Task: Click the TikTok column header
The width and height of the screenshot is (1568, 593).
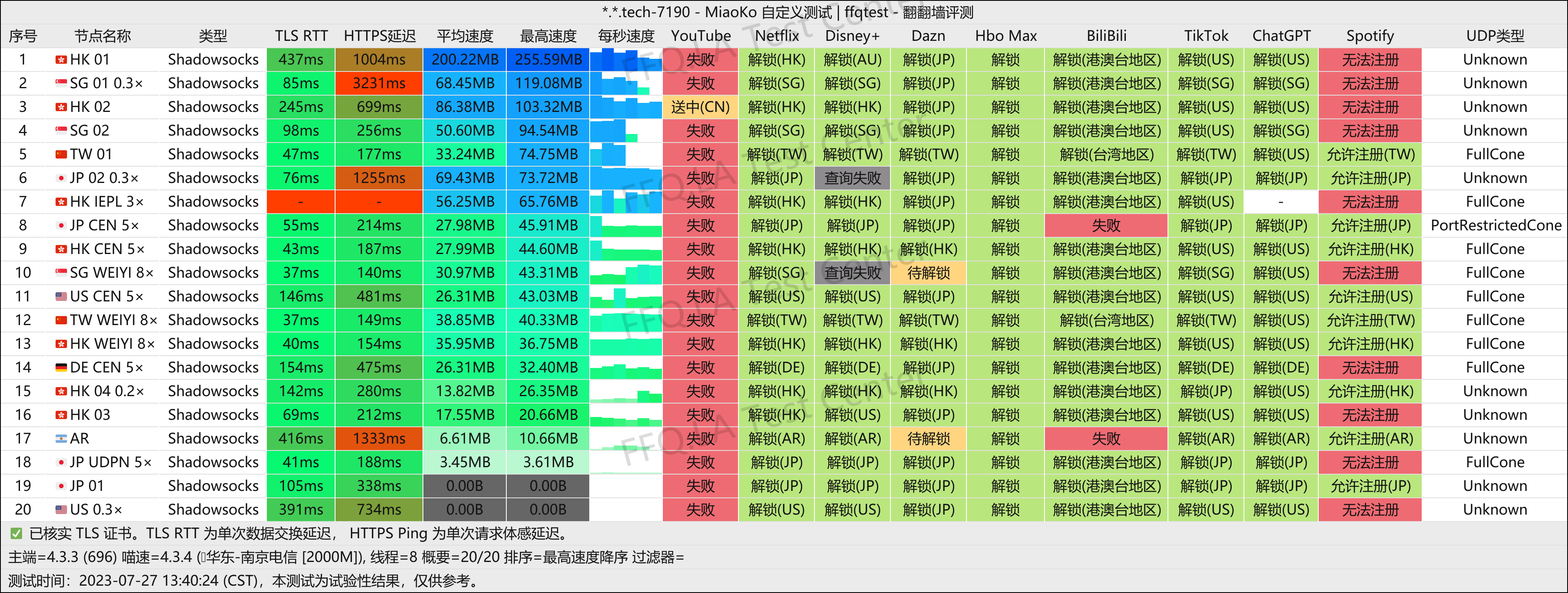Action: (1206, 36)
